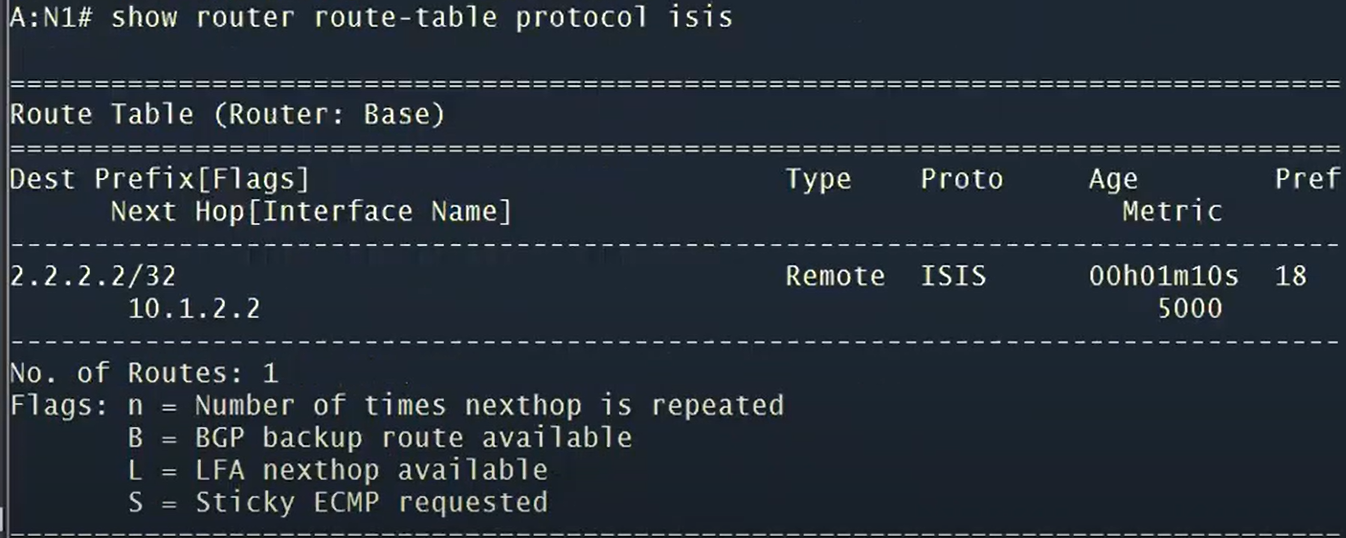Screen dimensions: 1346x538
Task: Click the 'L = LFA nexthop available' flag line
Action: click(338, 469)
